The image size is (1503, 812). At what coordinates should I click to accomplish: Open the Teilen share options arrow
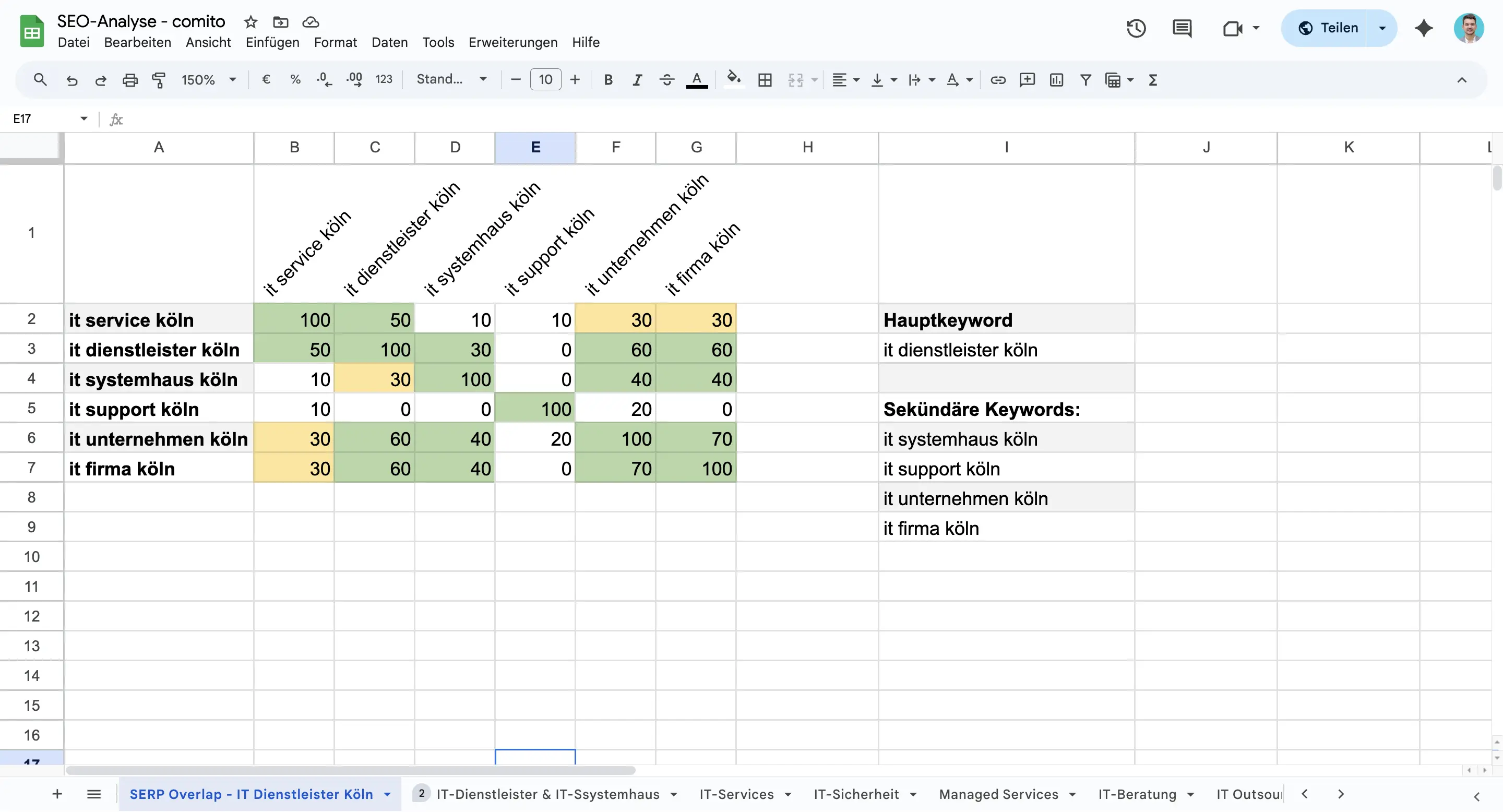tap(1382, 28)
